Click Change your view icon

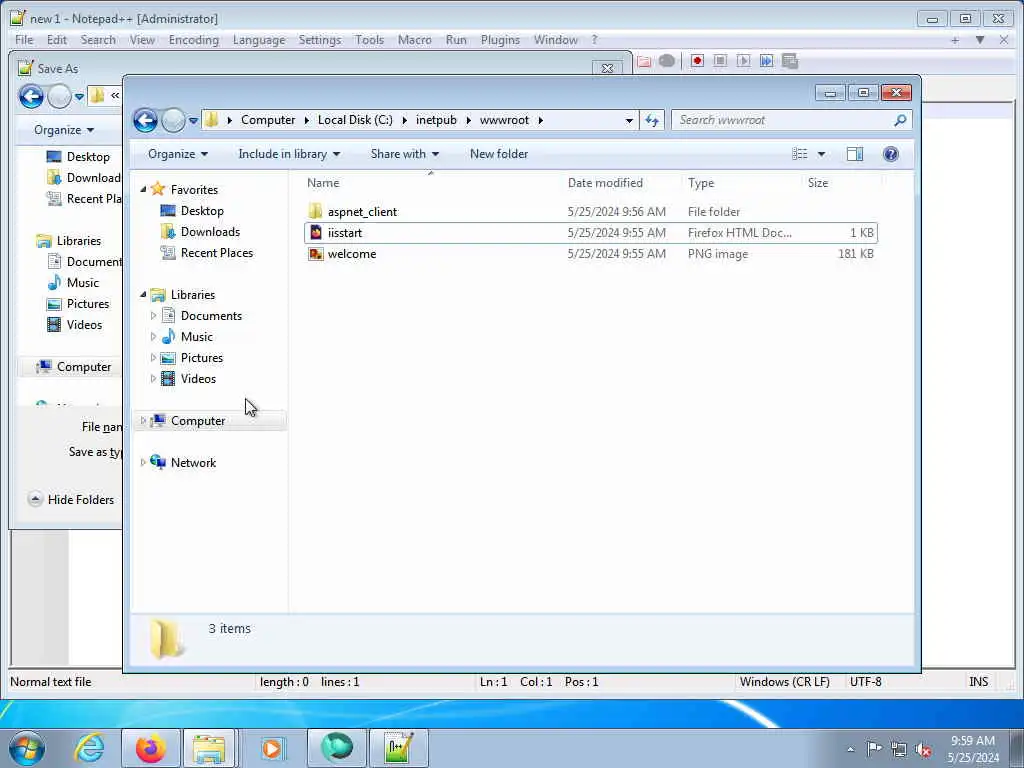[x=800, y=154]
